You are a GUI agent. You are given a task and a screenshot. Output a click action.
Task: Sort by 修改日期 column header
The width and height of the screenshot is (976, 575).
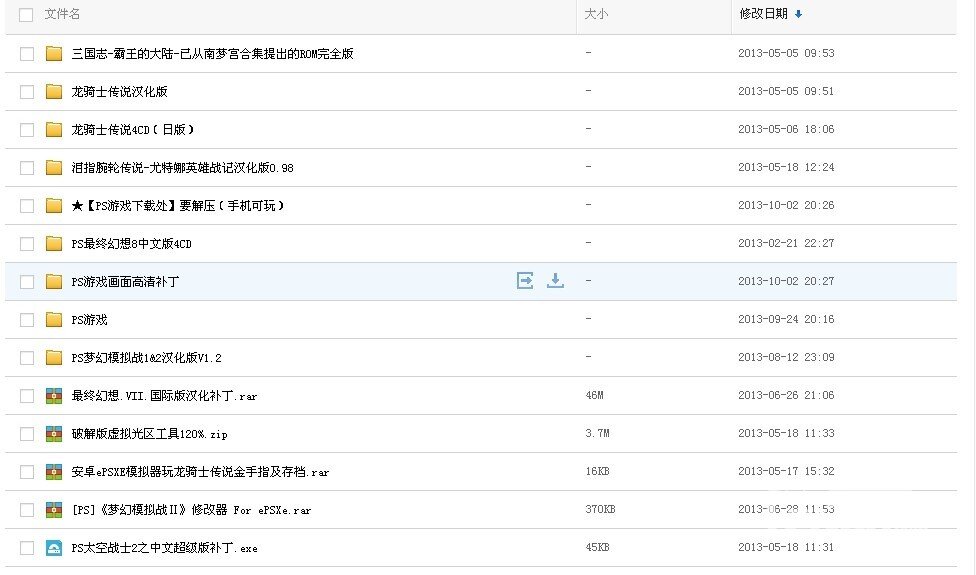[764, 14]
